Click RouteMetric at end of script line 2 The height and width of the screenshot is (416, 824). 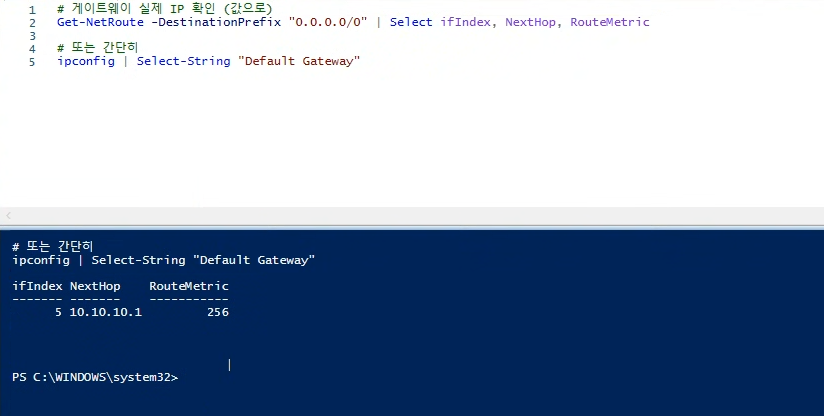point(610,22)
